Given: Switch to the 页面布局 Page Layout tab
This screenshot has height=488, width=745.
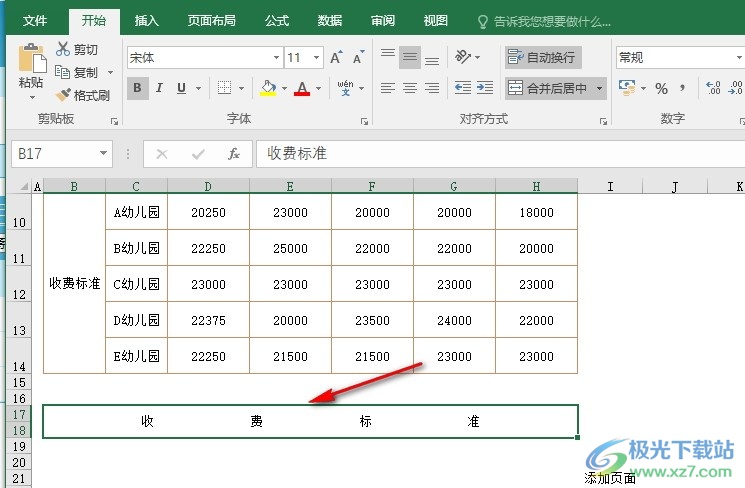Looking at the screenshot, I should point(211,21).
